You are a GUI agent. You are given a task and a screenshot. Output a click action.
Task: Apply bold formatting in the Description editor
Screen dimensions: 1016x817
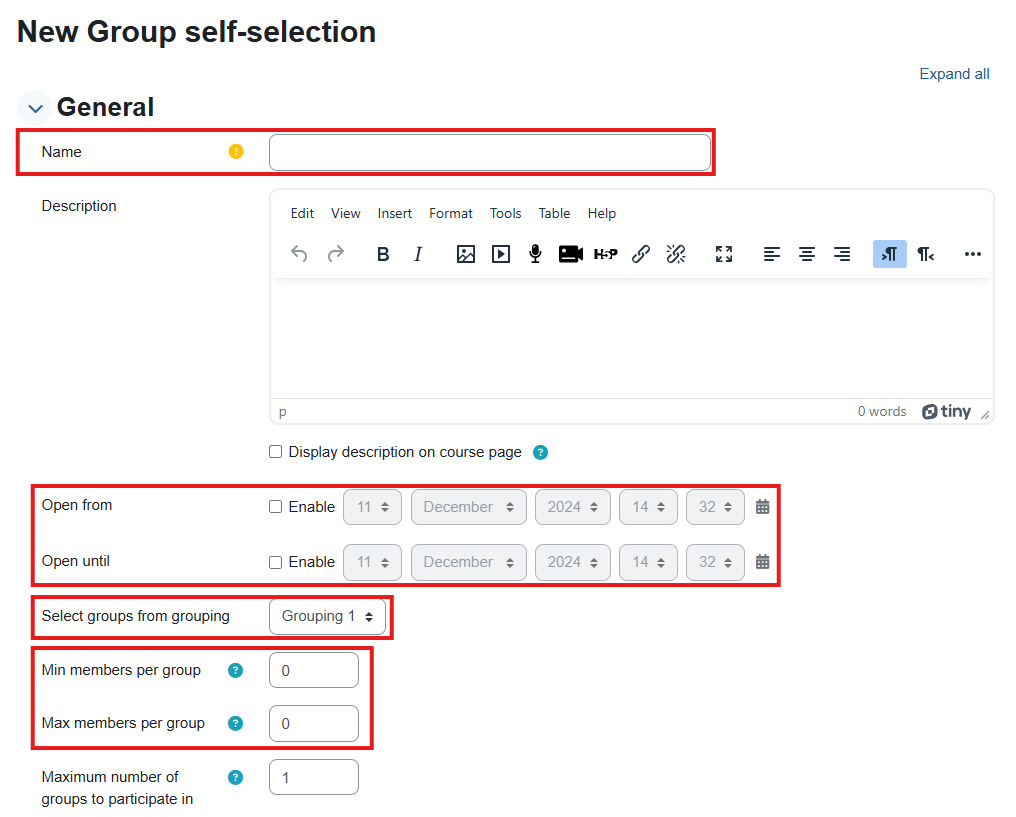coord(383,254)
